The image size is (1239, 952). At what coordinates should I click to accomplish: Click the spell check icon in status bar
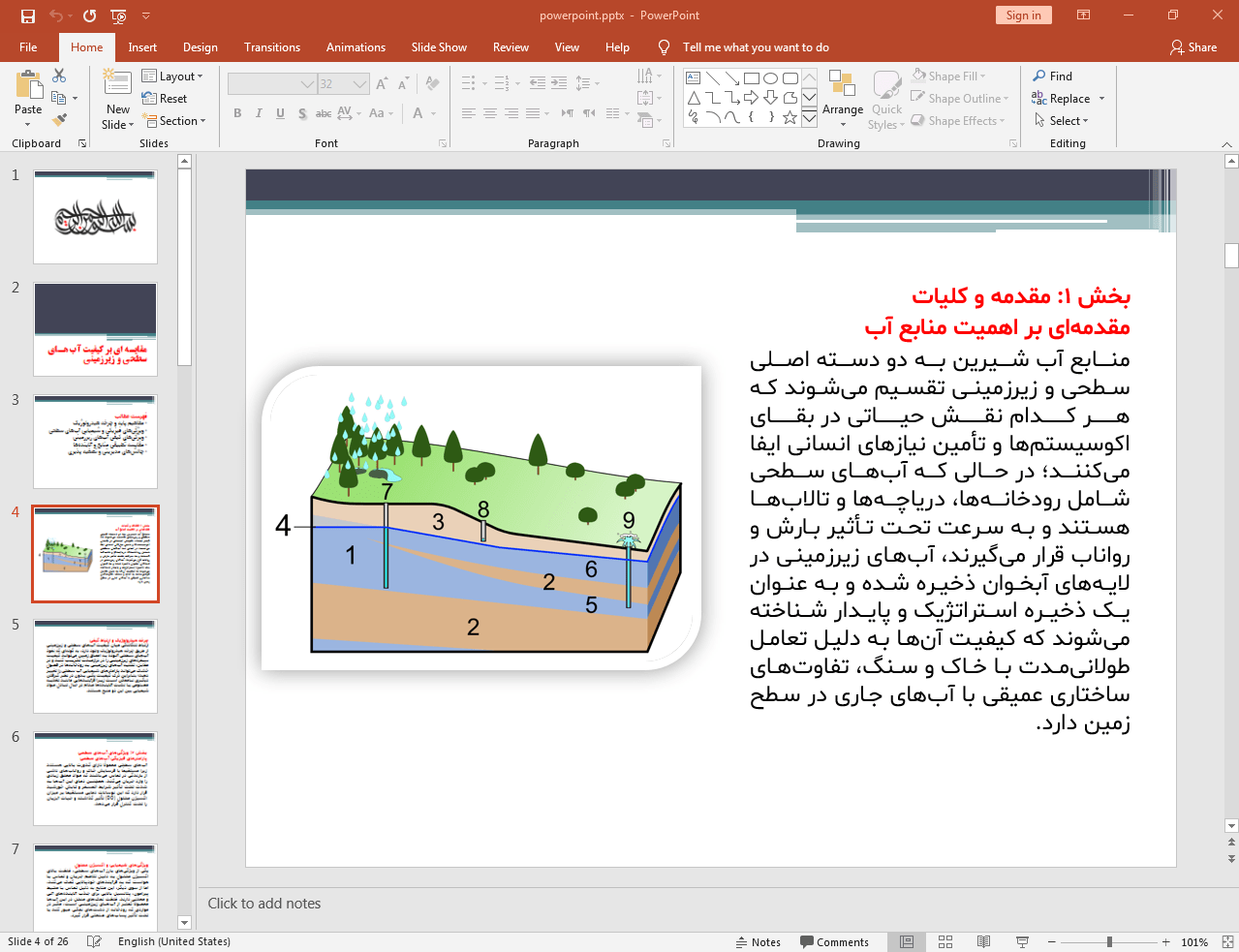coord(94,941)
